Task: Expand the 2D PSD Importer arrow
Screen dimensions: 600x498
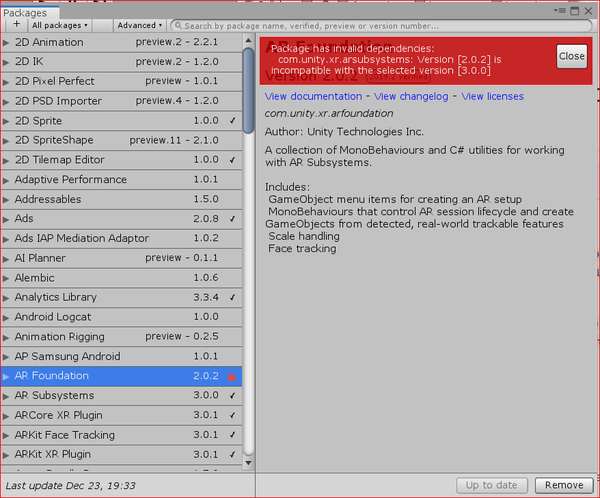Action: 6,101
